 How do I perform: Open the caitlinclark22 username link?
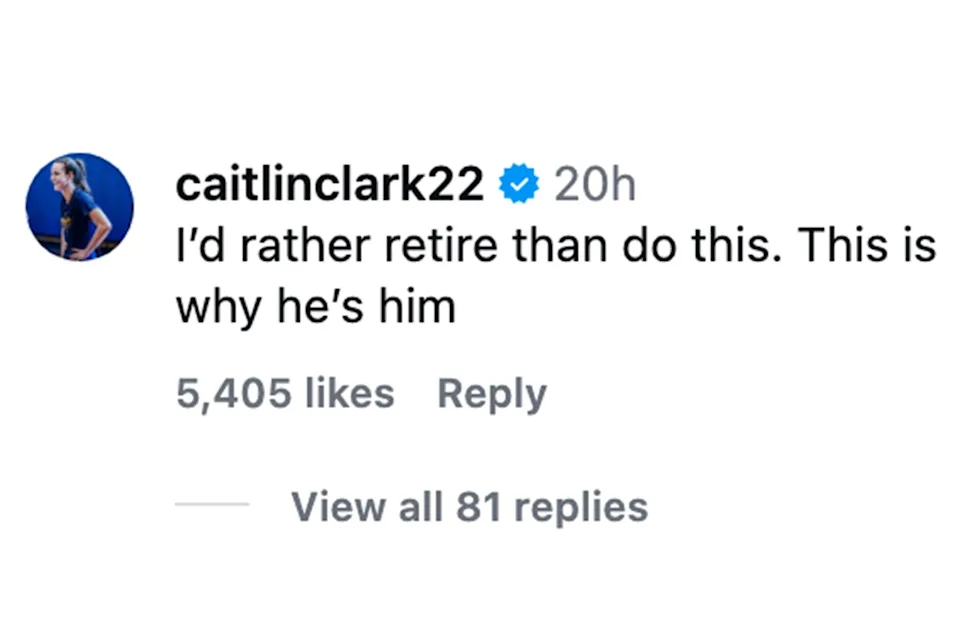[330, 185]
